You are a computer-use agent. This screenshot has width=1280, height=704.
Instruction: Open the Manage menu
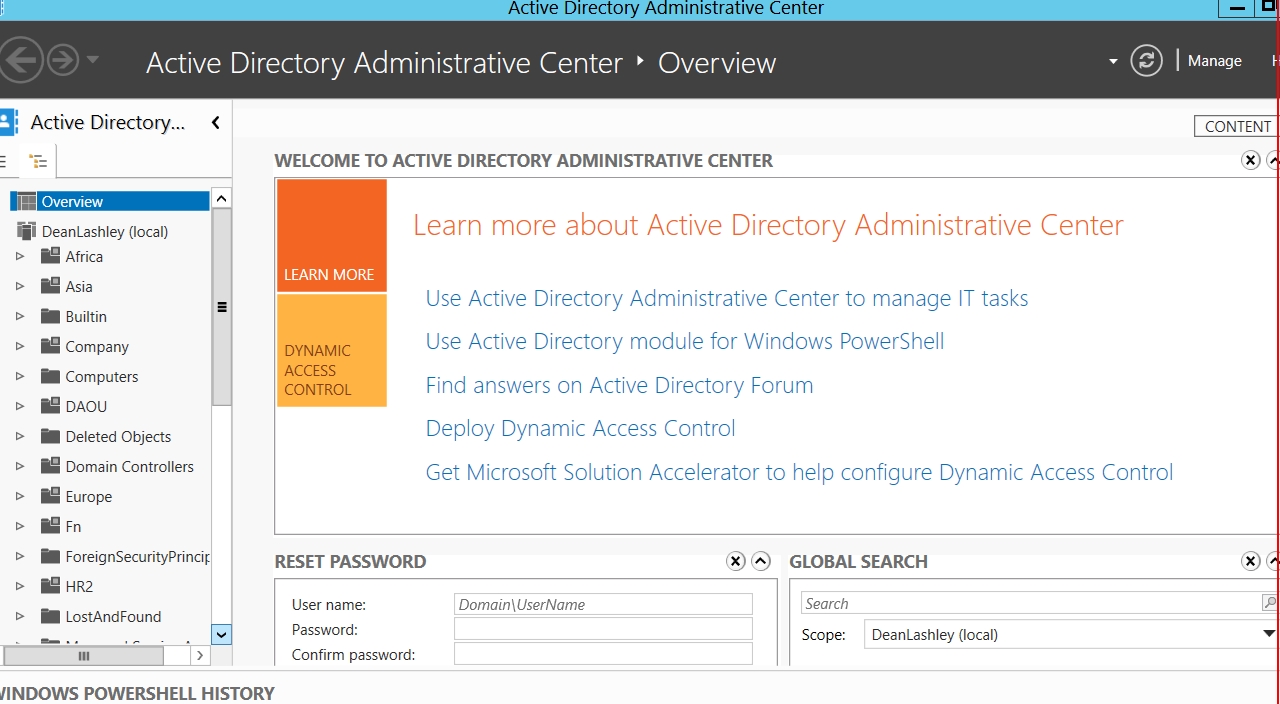coord(1214,61)
